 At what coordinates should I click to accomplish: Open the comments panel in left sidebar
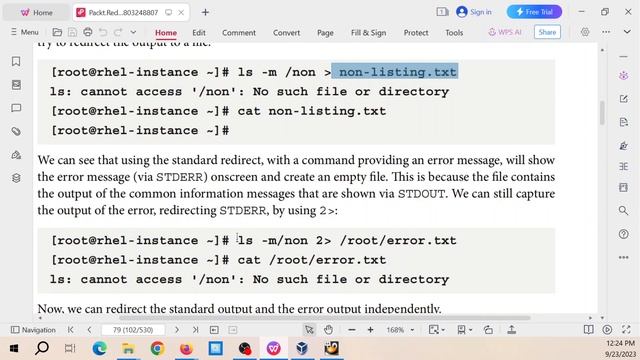coord(16,108)
